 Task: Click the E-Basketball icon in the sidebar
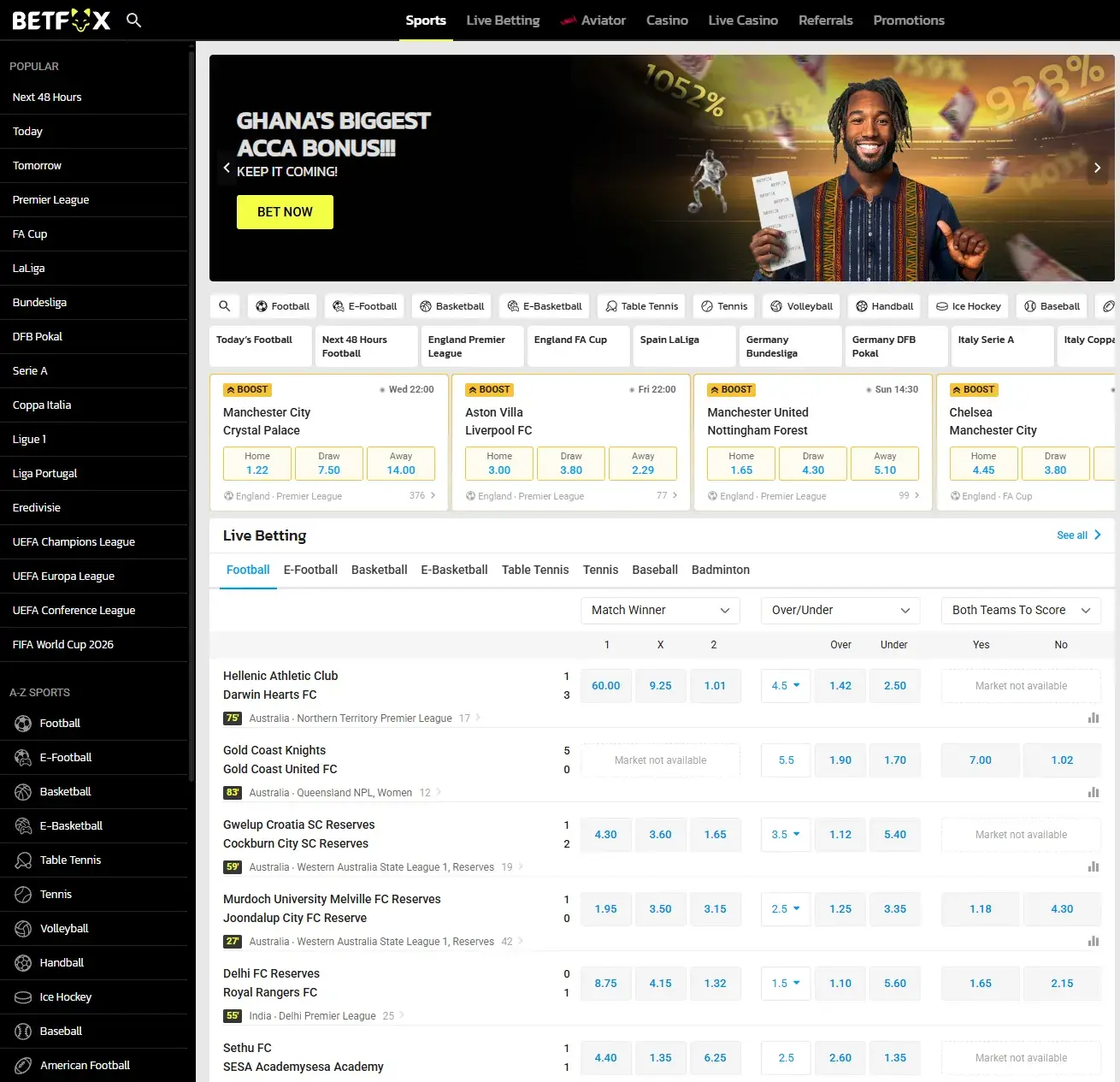coord(23,826)
